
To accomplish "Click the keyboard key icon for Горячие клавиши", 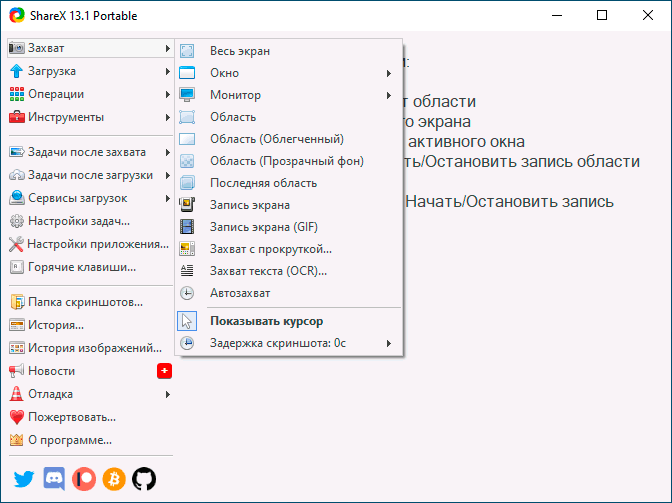I will [17, 267].
